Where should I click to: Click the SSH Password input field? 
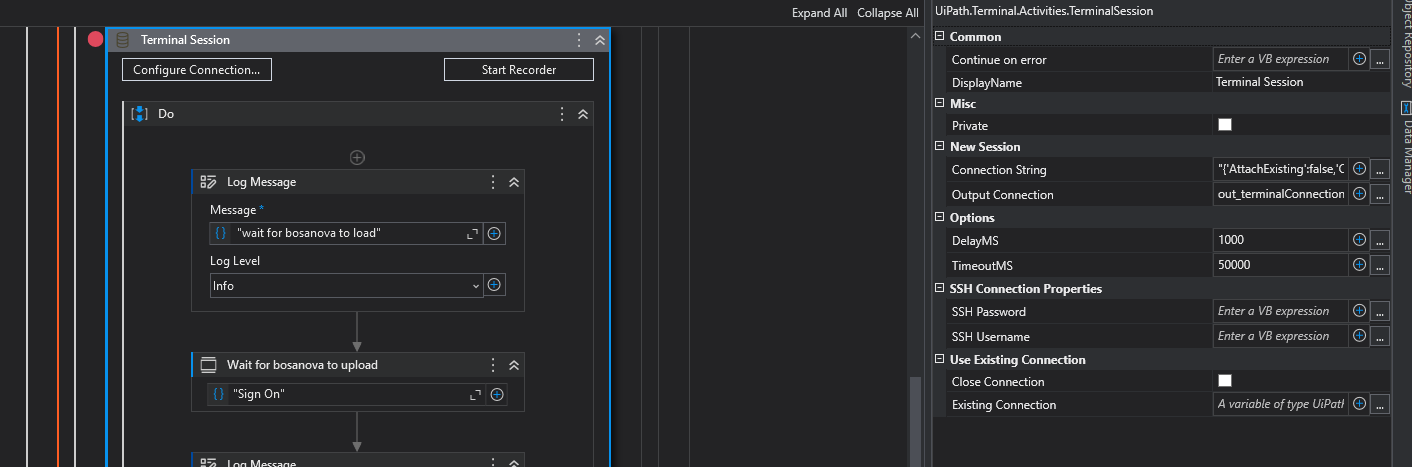pos(1280,311)
